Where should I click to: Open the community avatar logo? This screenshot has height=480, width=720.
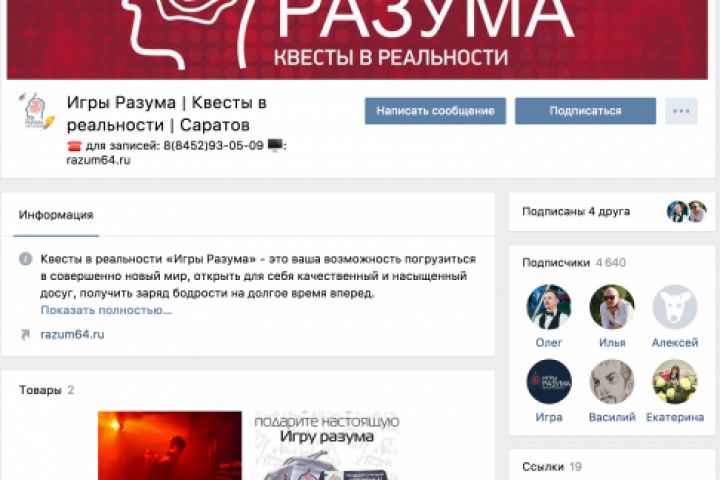(x=36, y=112)
